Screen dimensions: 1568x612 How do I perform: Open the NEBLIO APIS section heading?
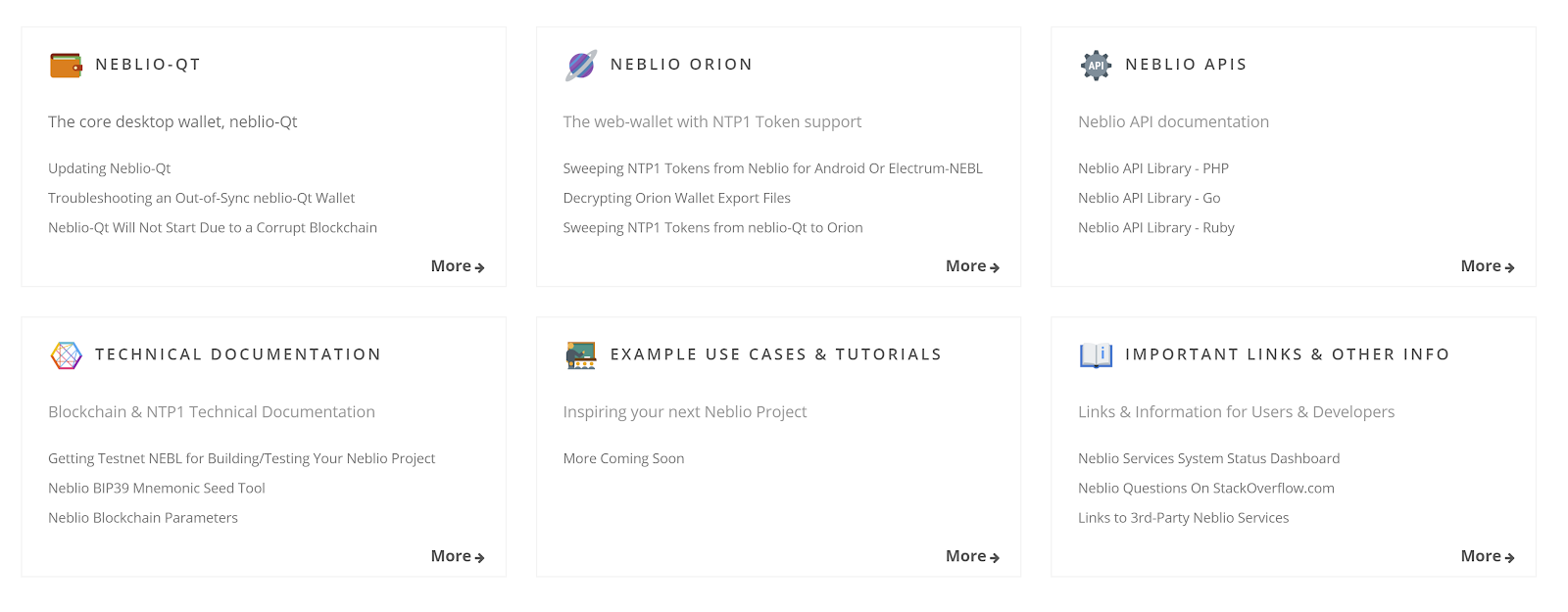[x=1186, y=65]
